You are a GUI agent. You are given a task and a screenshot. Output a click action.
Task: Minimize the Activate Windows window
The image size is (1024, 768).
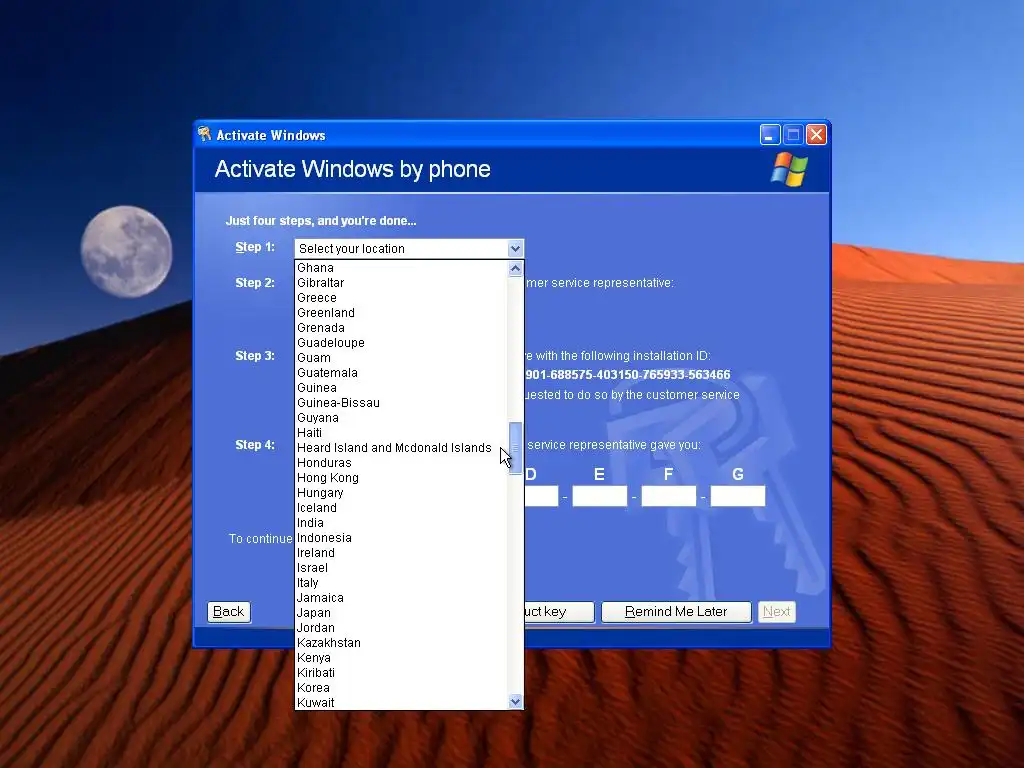(x=770, y=135)
